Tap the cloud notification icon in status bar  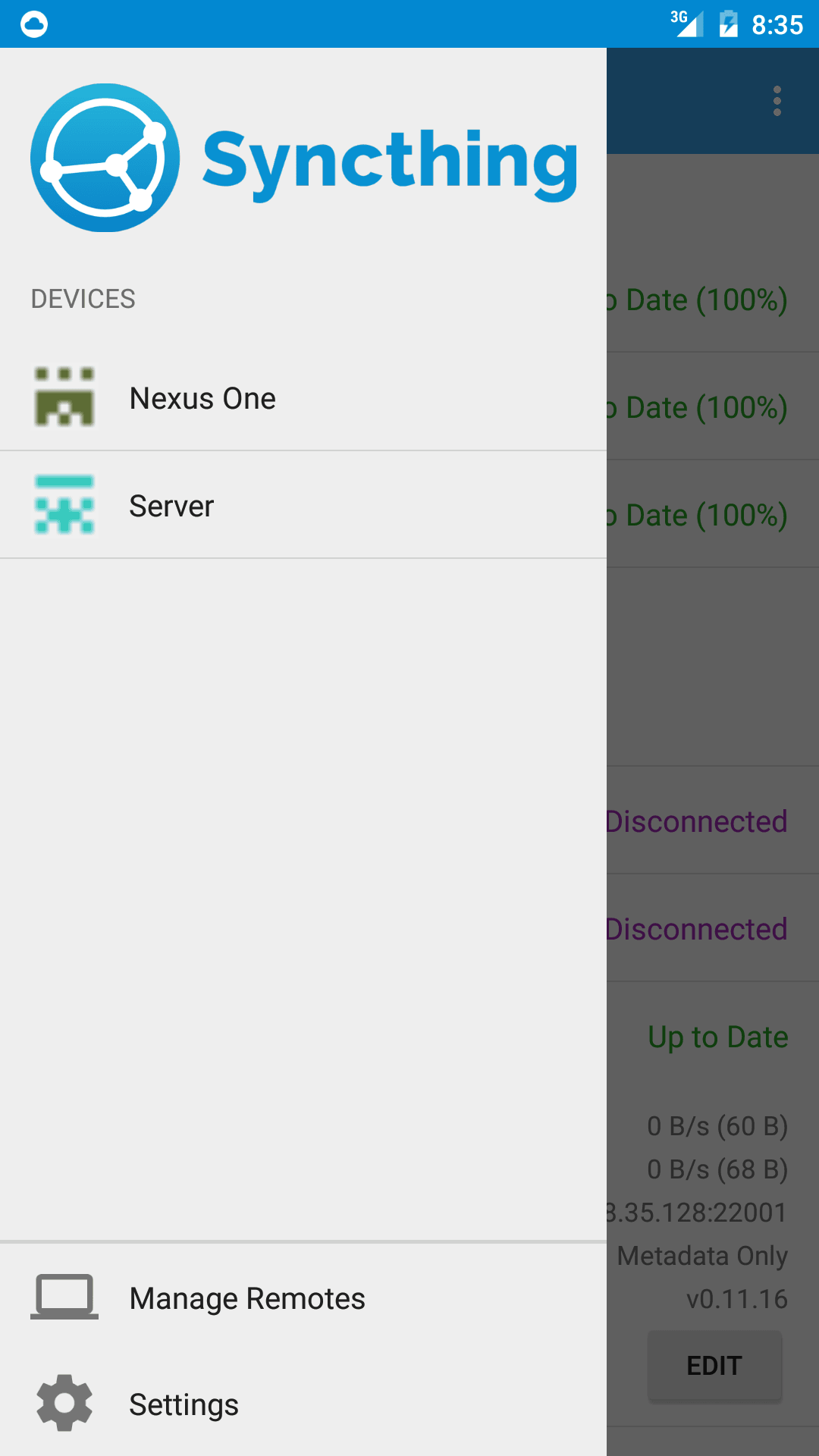(34, 24)
